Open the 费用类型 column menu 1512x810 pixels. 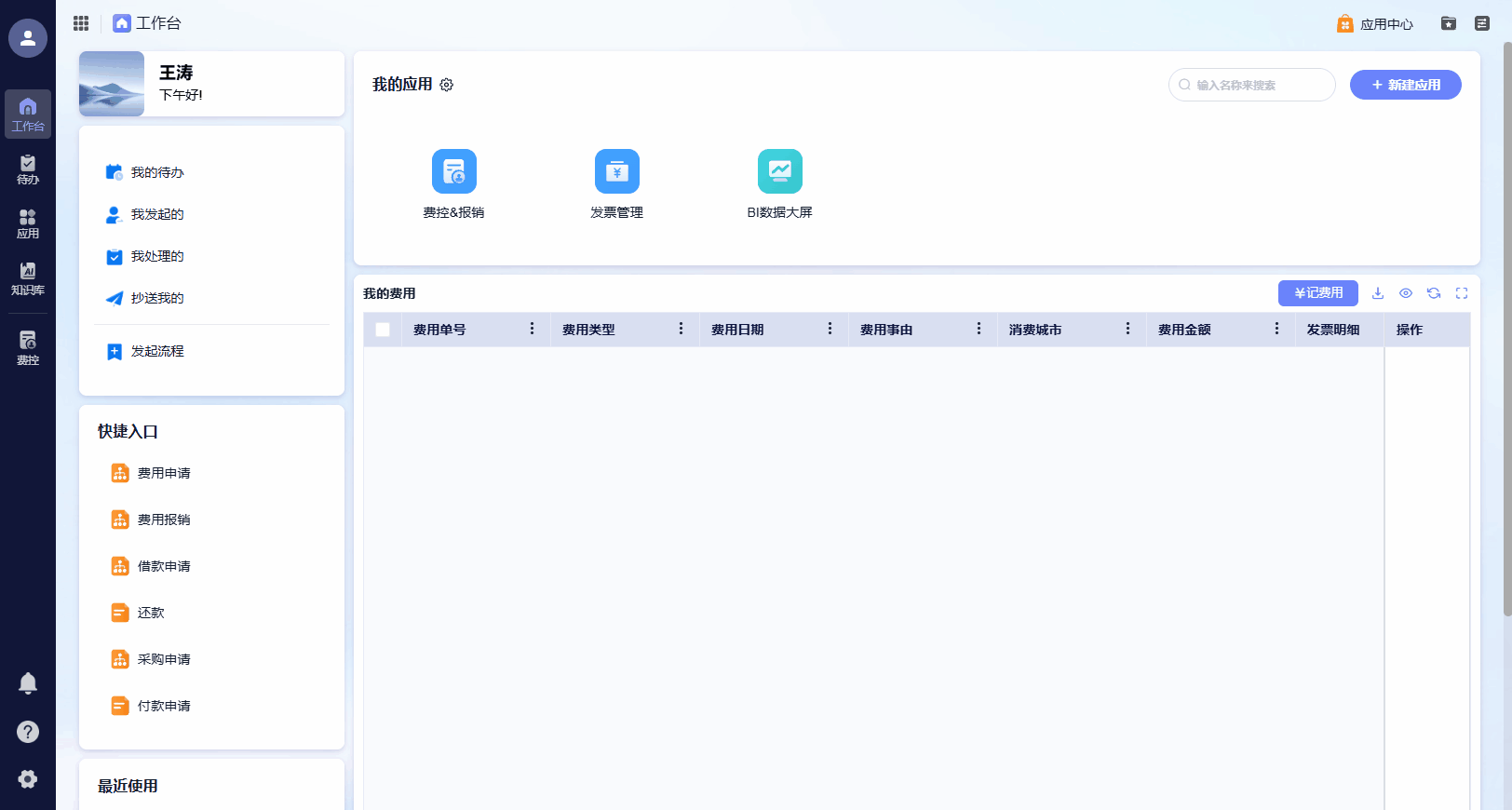pos(681,329)
